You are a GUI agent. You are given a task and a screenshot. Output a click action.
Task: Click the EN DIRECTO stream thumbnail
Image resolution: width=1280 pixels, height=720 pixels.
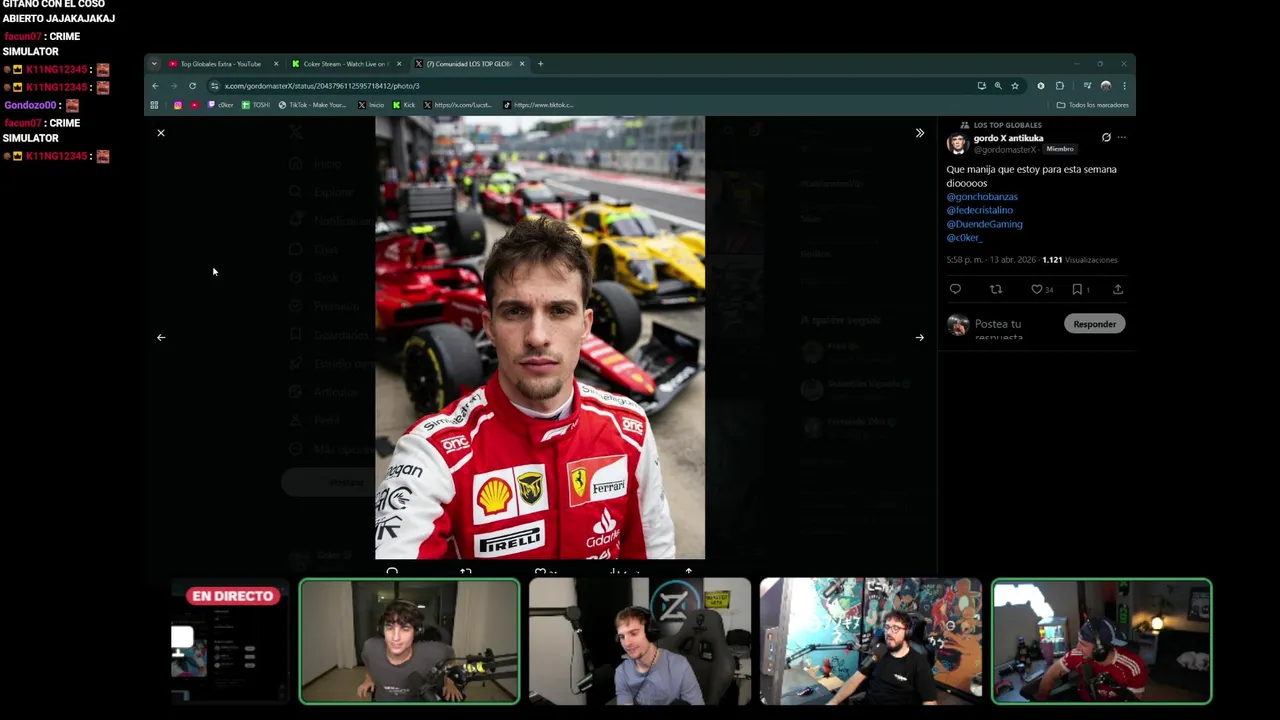tap(230, 641)
